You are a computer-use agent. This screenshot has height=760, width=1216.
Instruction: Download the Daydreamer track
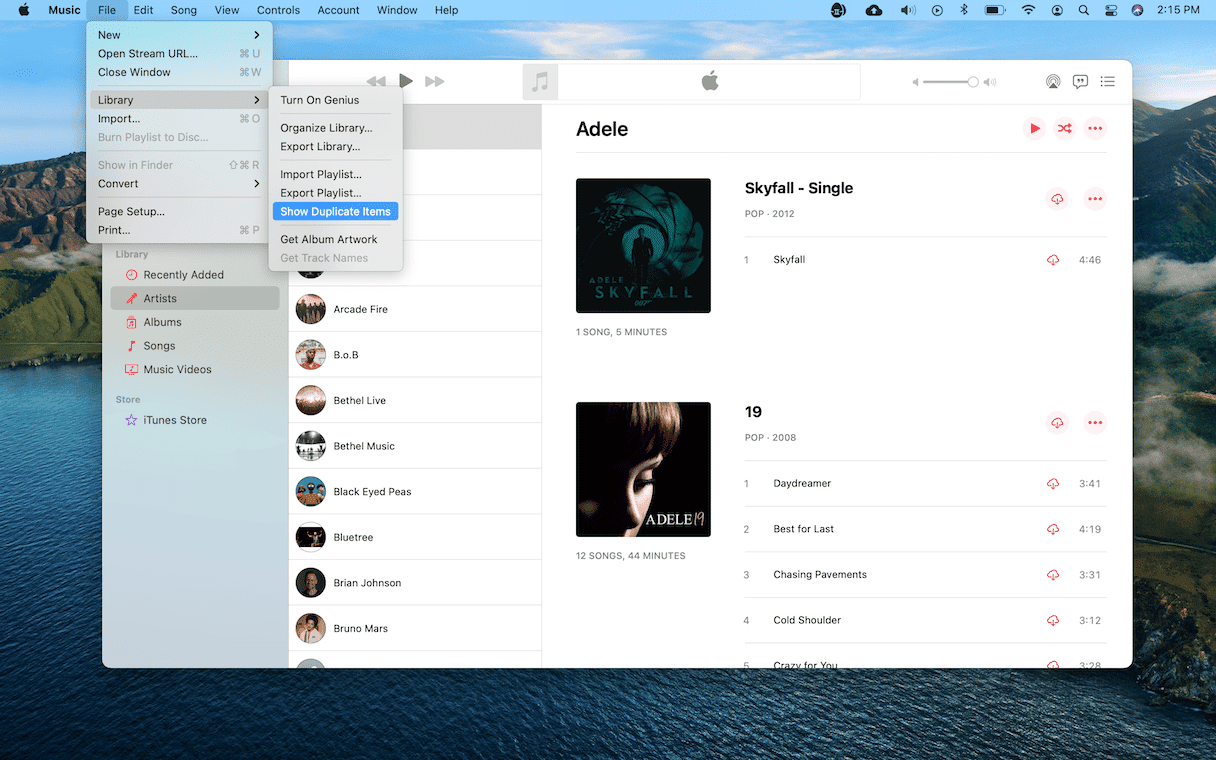pos(1053,484)
